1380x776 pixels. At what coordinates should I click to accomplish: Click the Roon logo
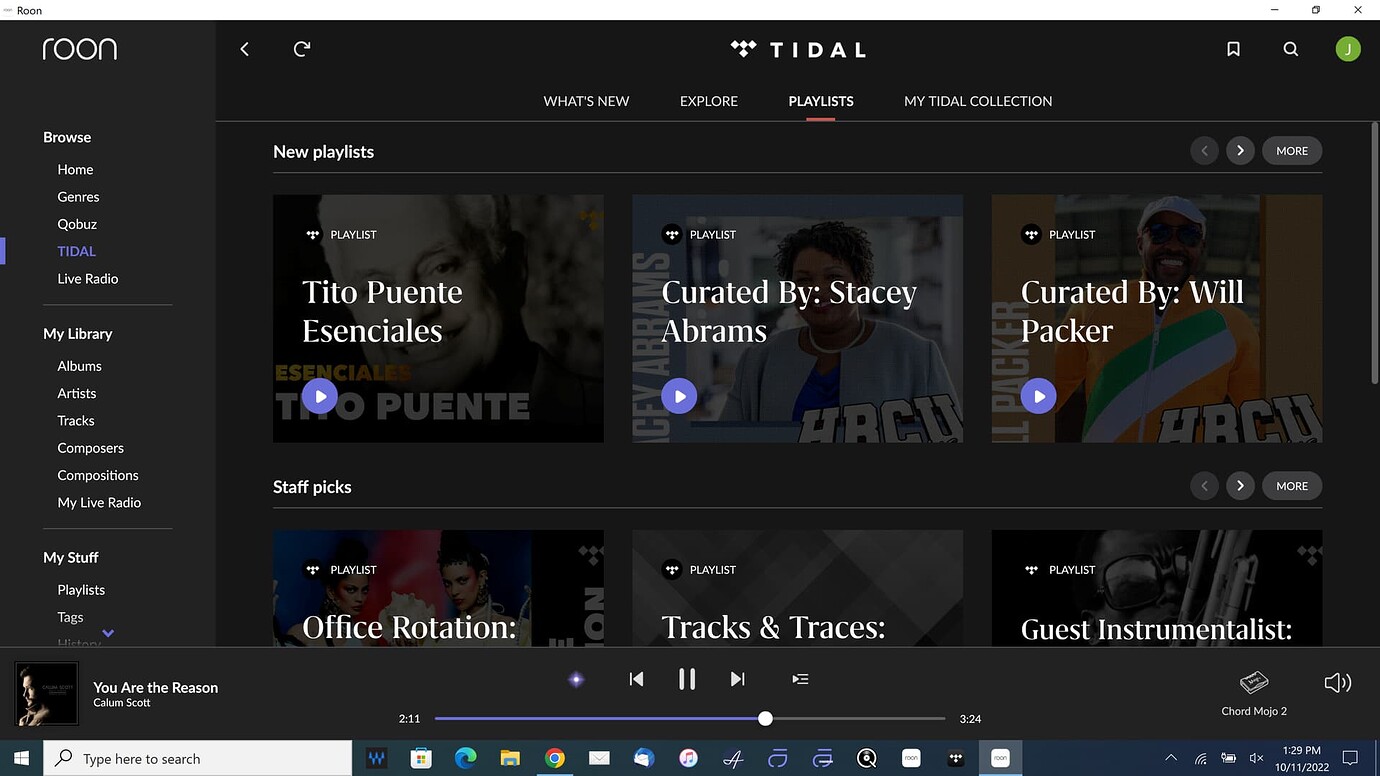[x=80, y=48]
